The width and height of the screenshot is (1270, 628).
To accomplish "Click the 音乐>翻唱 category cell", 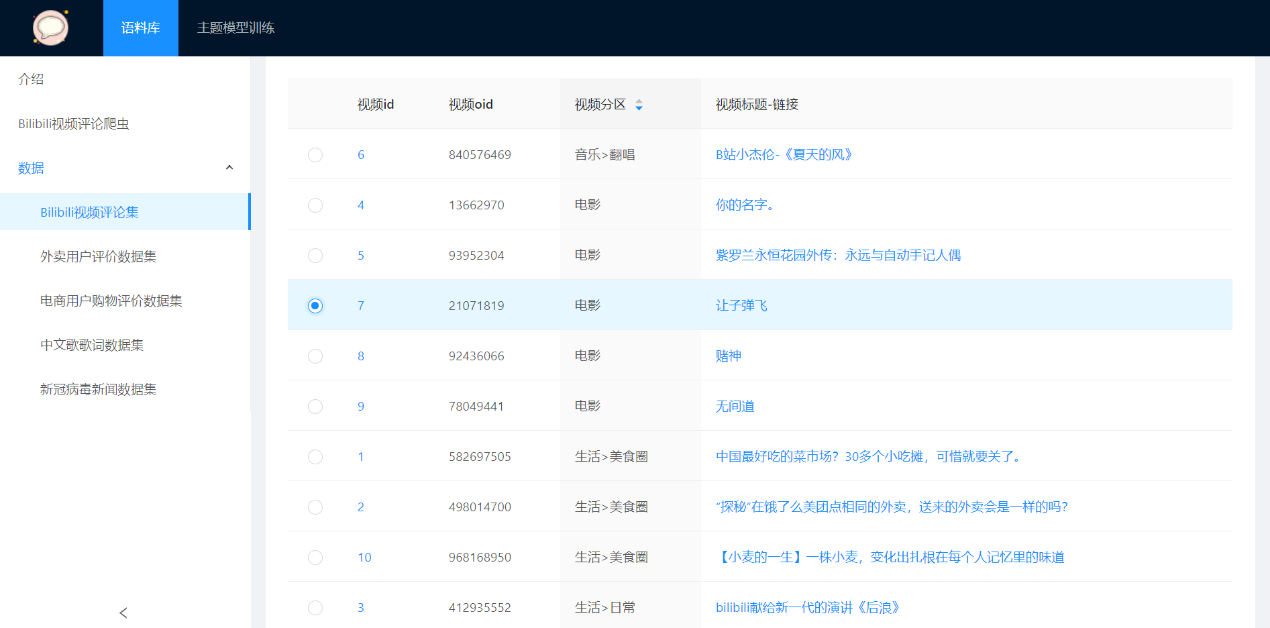I will point(605,155).
